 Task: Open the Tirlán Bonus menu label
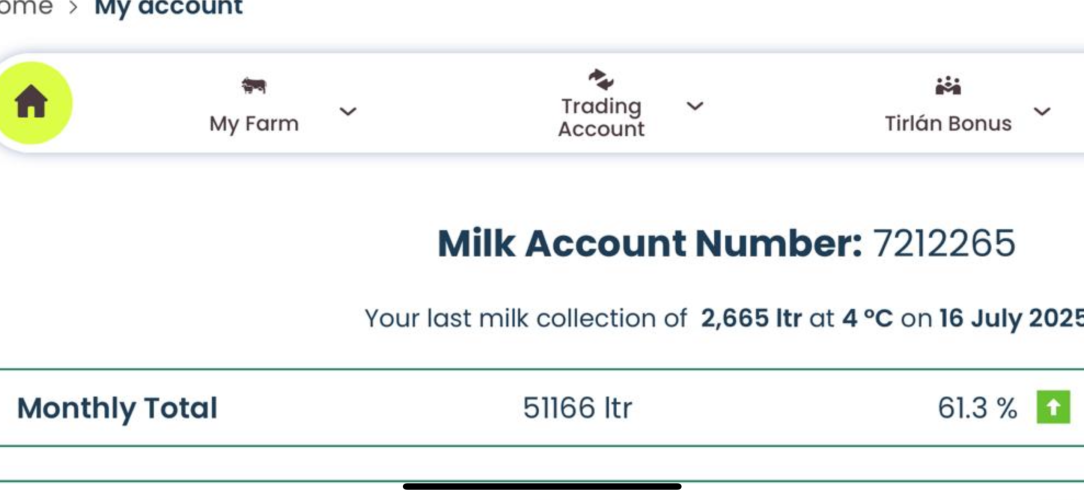948,124
